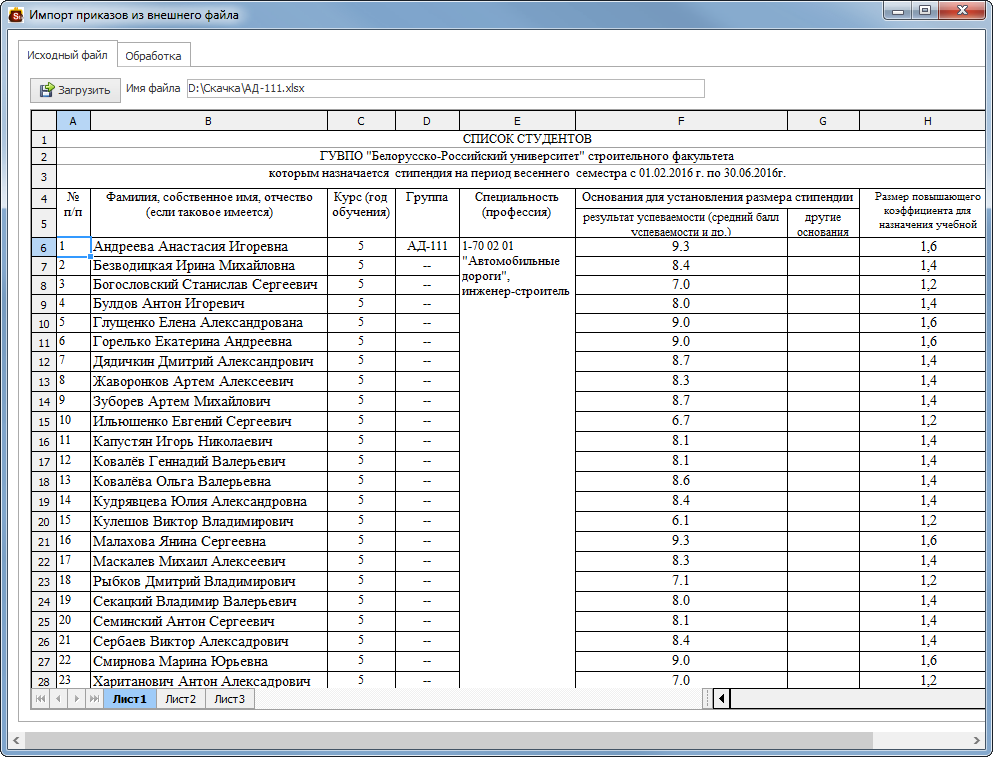Click the 'Специальность (профессия)' heading cell
Viewport: 993px width, 757px height.
(517, 213)
